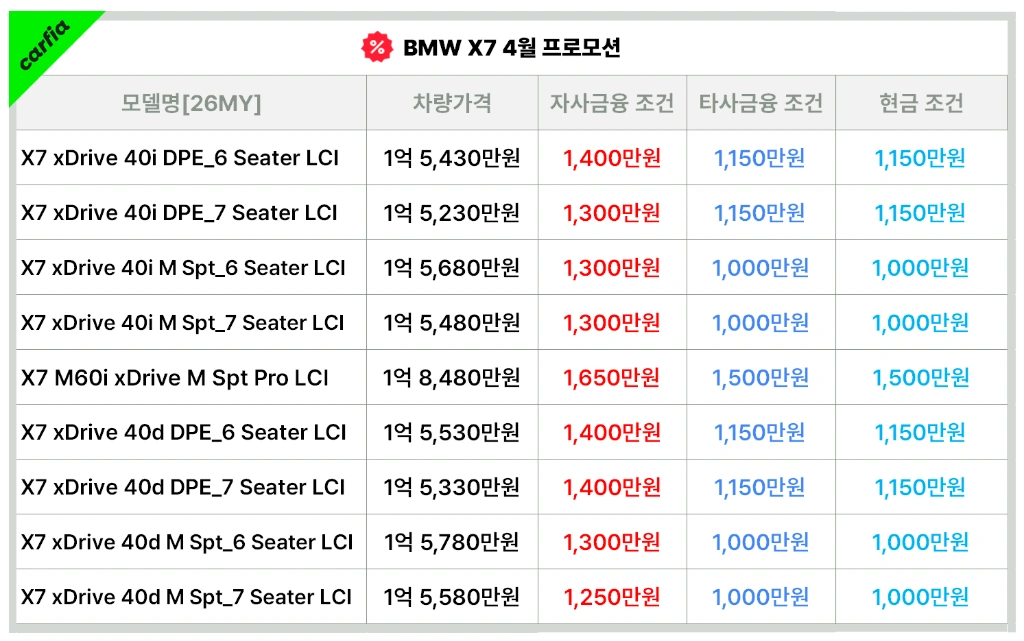Click the vehicle price '1억 5,680만원'
This screenshot has width=1024, height=641.
coord(452,268)
